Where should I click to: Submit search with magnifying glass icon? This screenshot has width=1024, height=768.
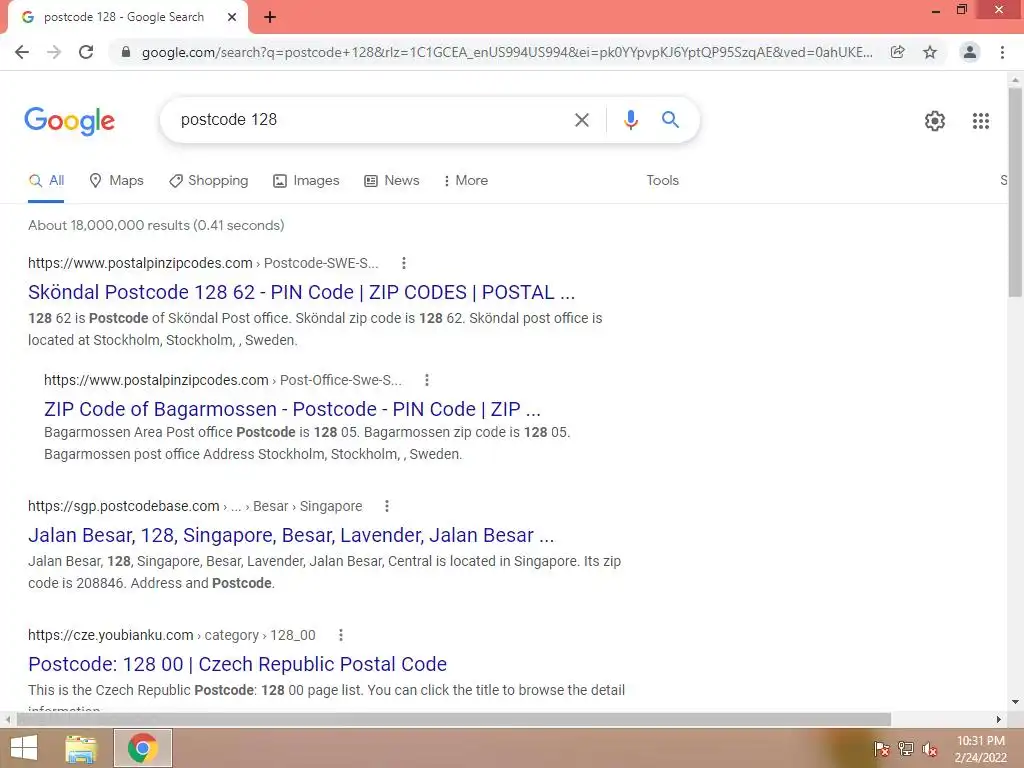[670, 120]
